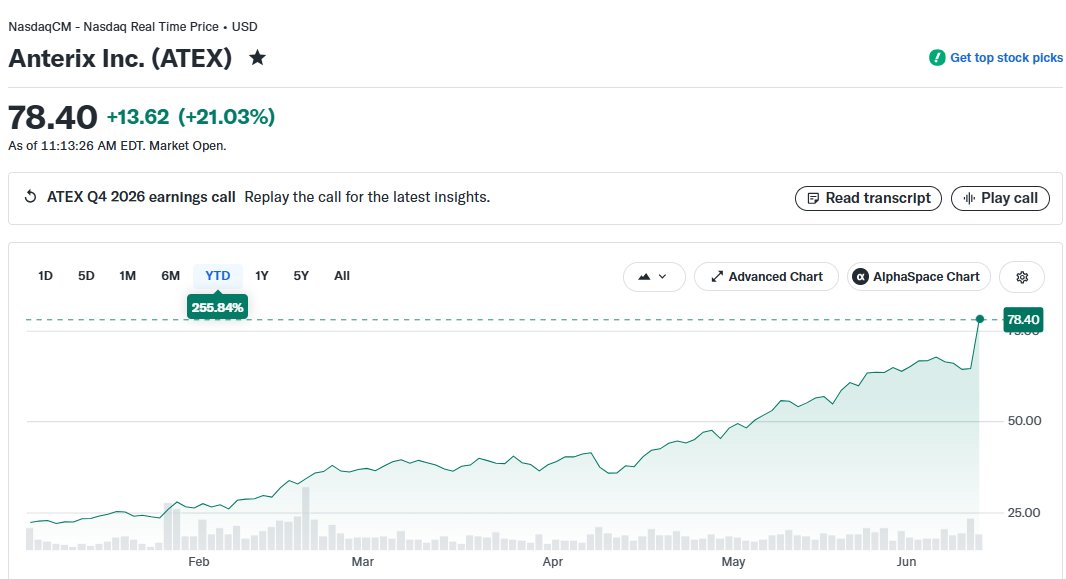1066x579 pixels.
Task: Click the green Get top stock picks icon
Action: (x=937, y=58)
